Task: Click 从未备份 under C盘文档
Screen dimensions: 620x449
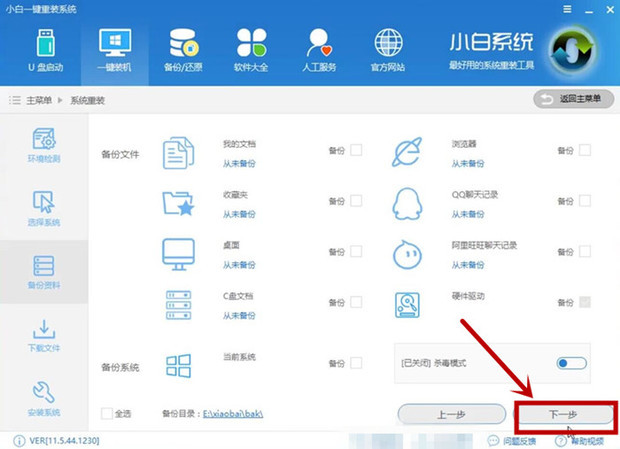Action: [239, 315]
